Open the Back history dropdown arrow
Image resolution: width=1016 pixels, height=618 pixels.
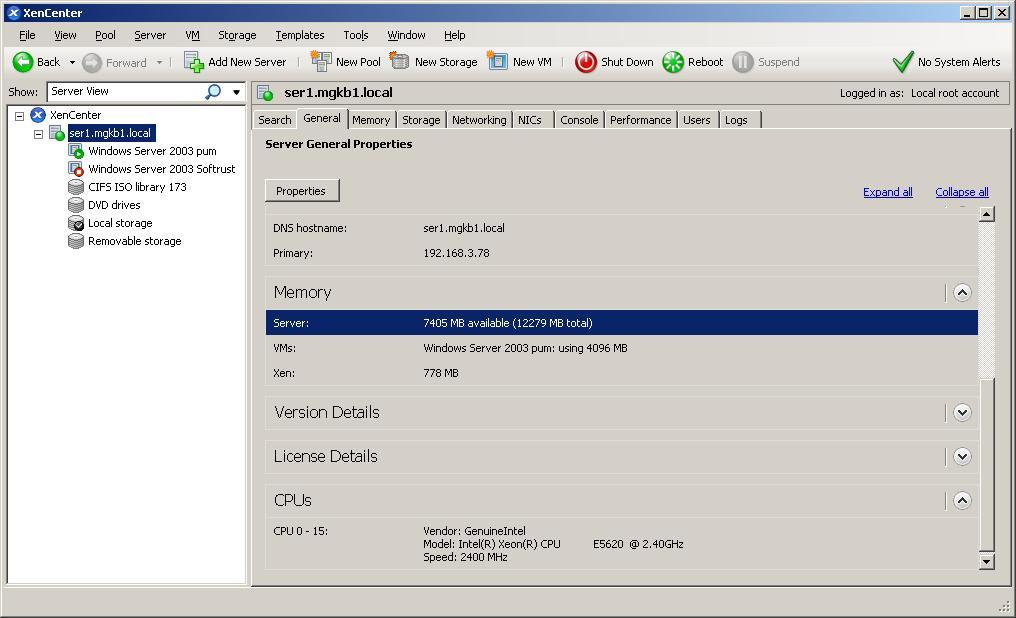(x=72, y=63)
